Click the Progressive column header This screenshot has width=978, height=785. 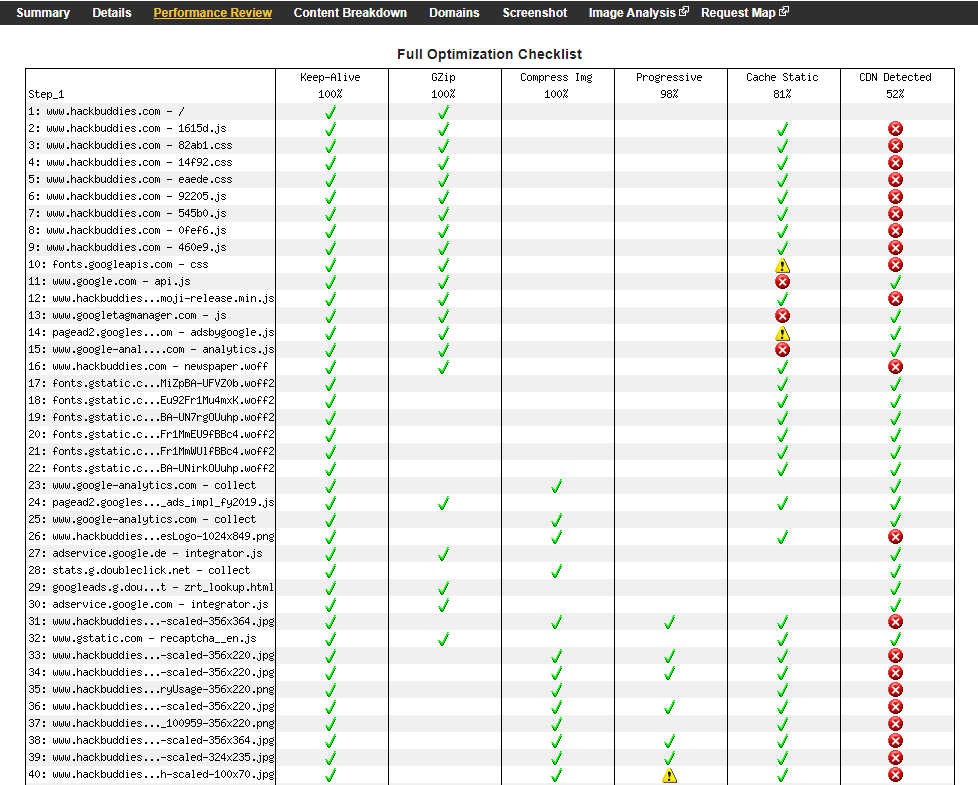point(669,77)
